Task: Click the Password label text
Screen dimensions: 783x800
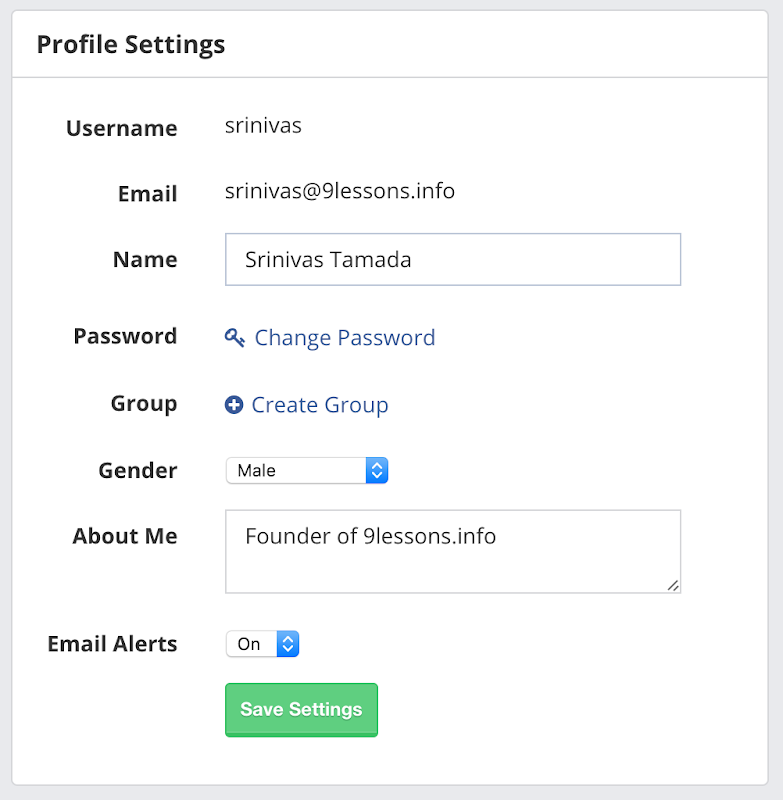Action: (125, 336)
